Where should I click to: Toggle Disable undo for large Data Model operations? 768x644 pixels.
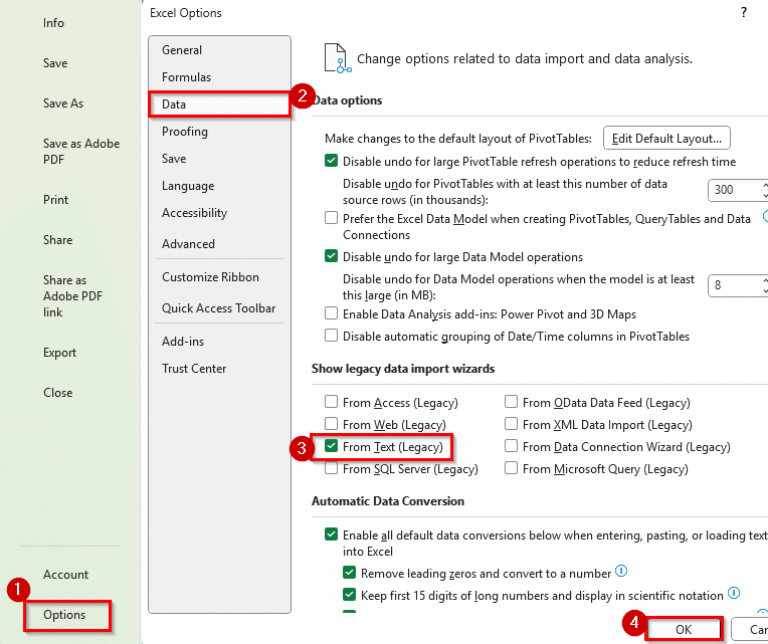click(x=331, y=256)
